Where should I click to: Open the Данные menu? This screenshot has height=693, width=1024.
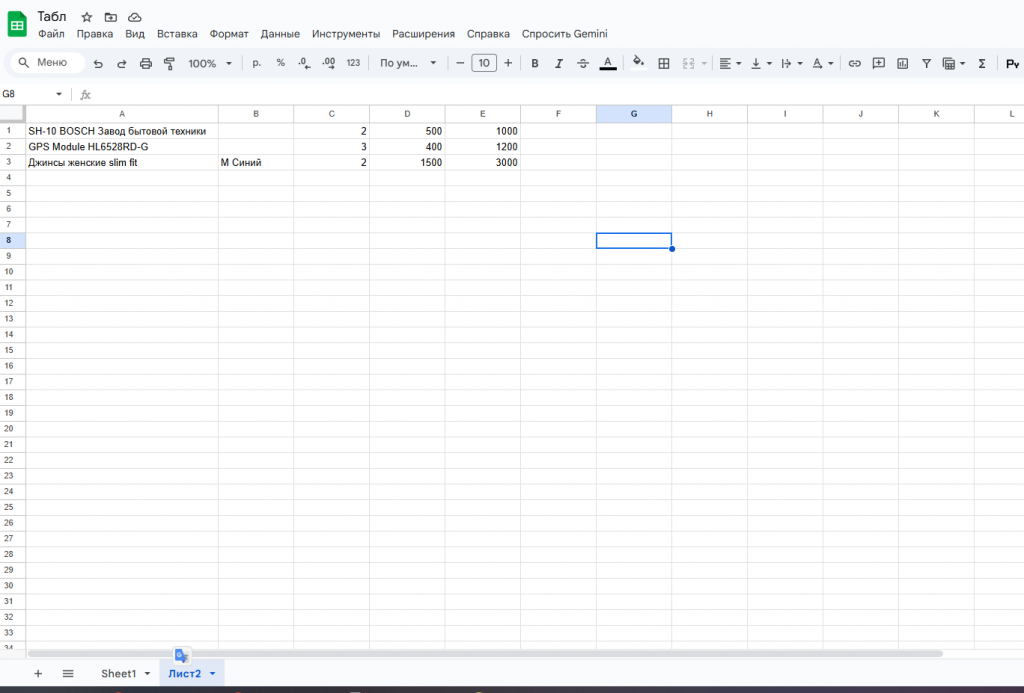pyautogui.click(x=280, y=33)
